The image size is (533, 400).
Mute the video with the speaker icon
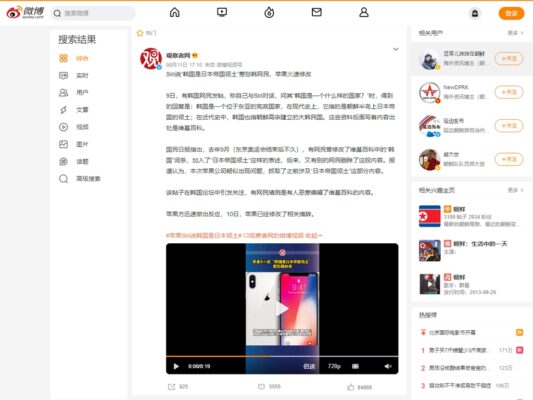[x=388, y=366]
